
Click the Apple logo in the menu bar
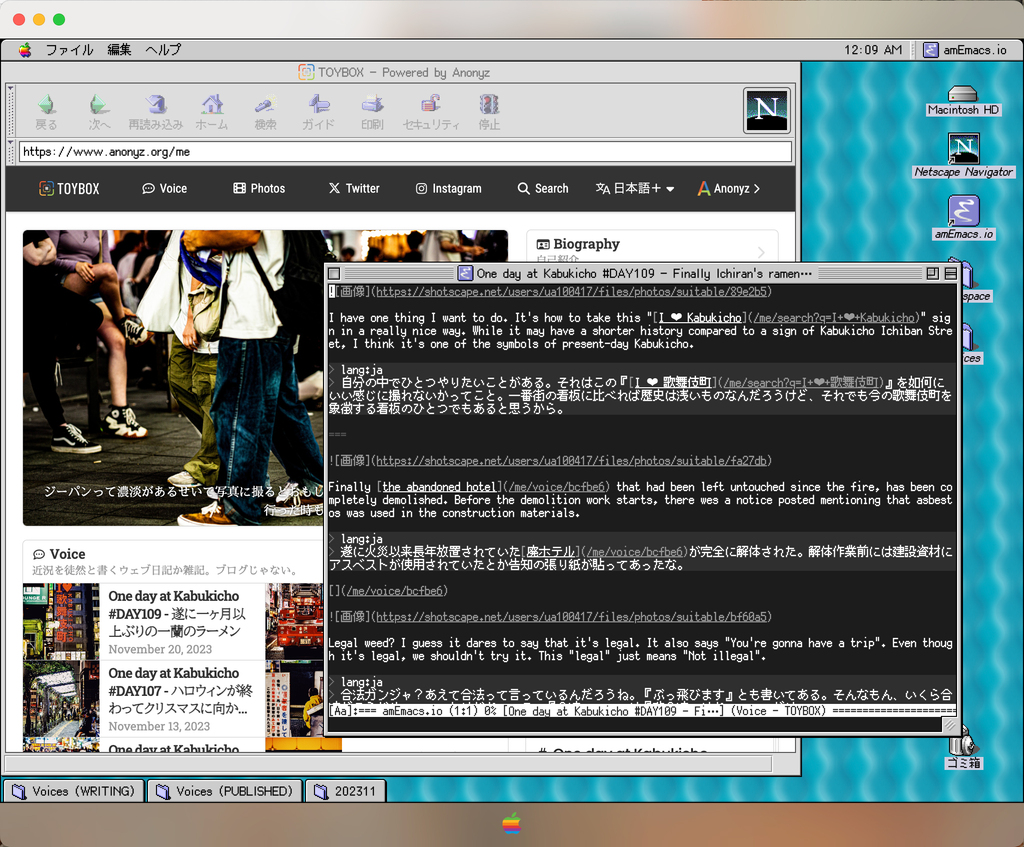pos(25,50)
